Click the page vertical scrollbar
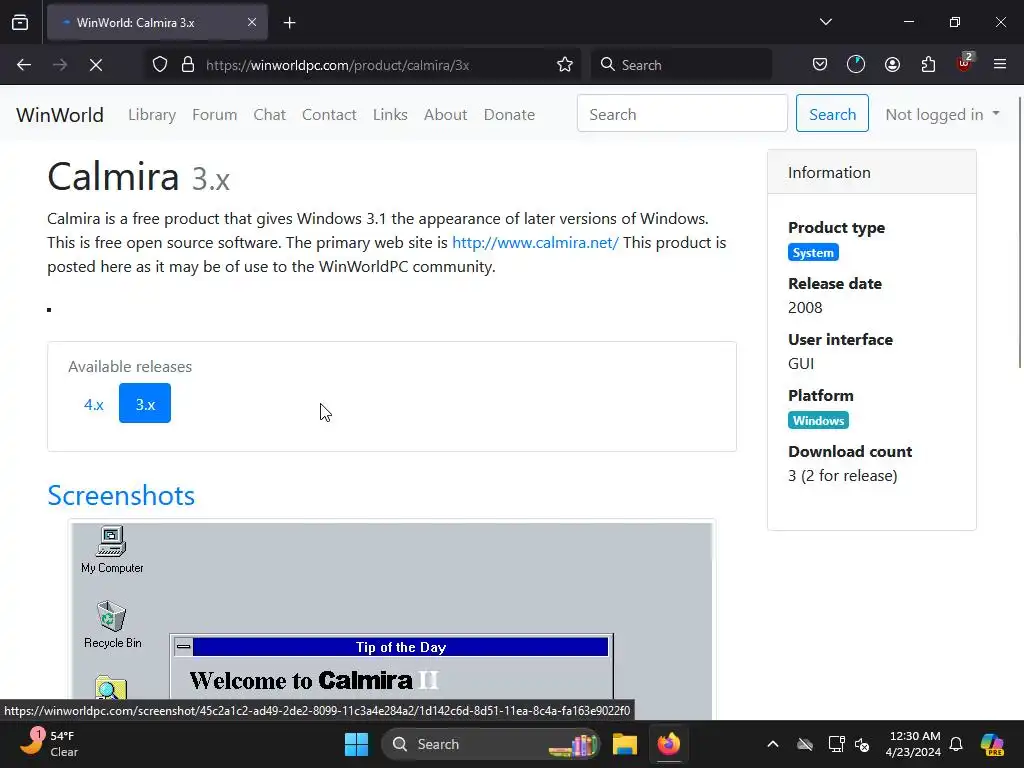1024x768 pixels. (x=1019, y=232)
